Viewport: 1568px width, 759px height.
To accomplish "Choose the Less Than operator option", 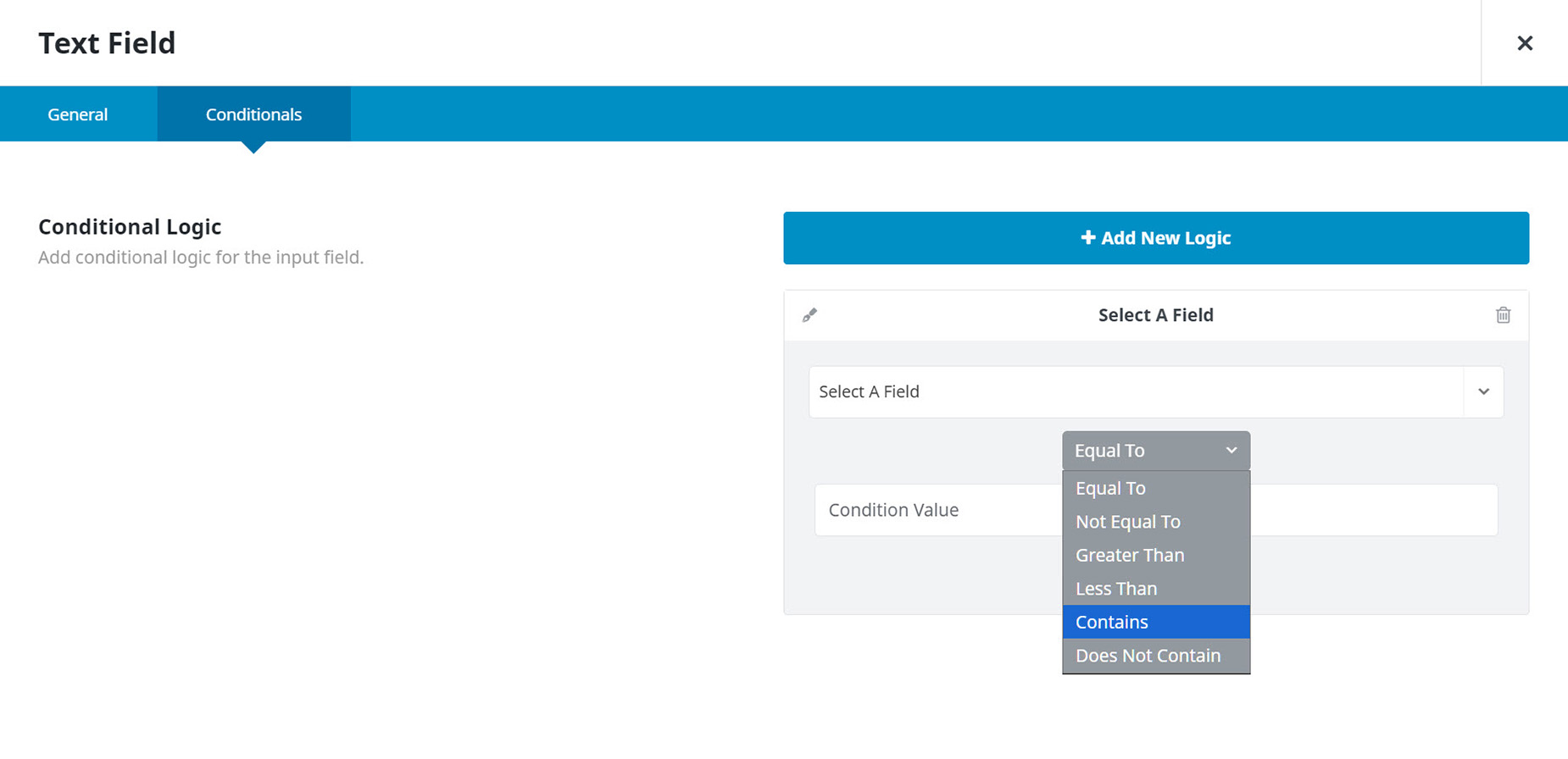I will click(1115, 589).
